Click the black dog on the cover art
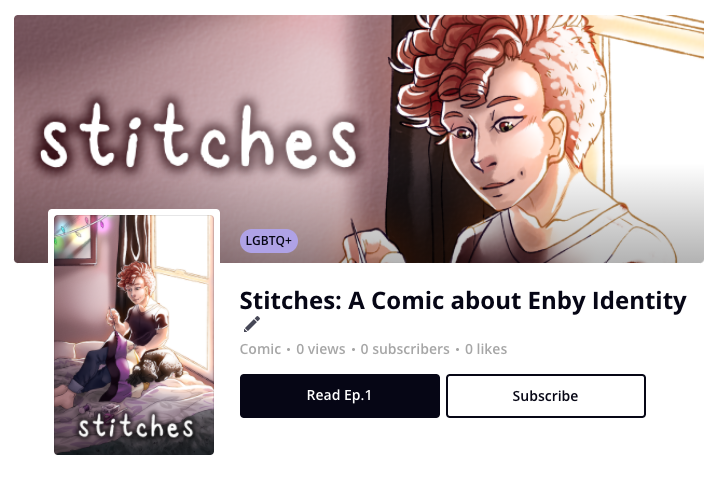The width and height of the screenshot is (722, 480). pyautogui.click(x=157, y=366)
